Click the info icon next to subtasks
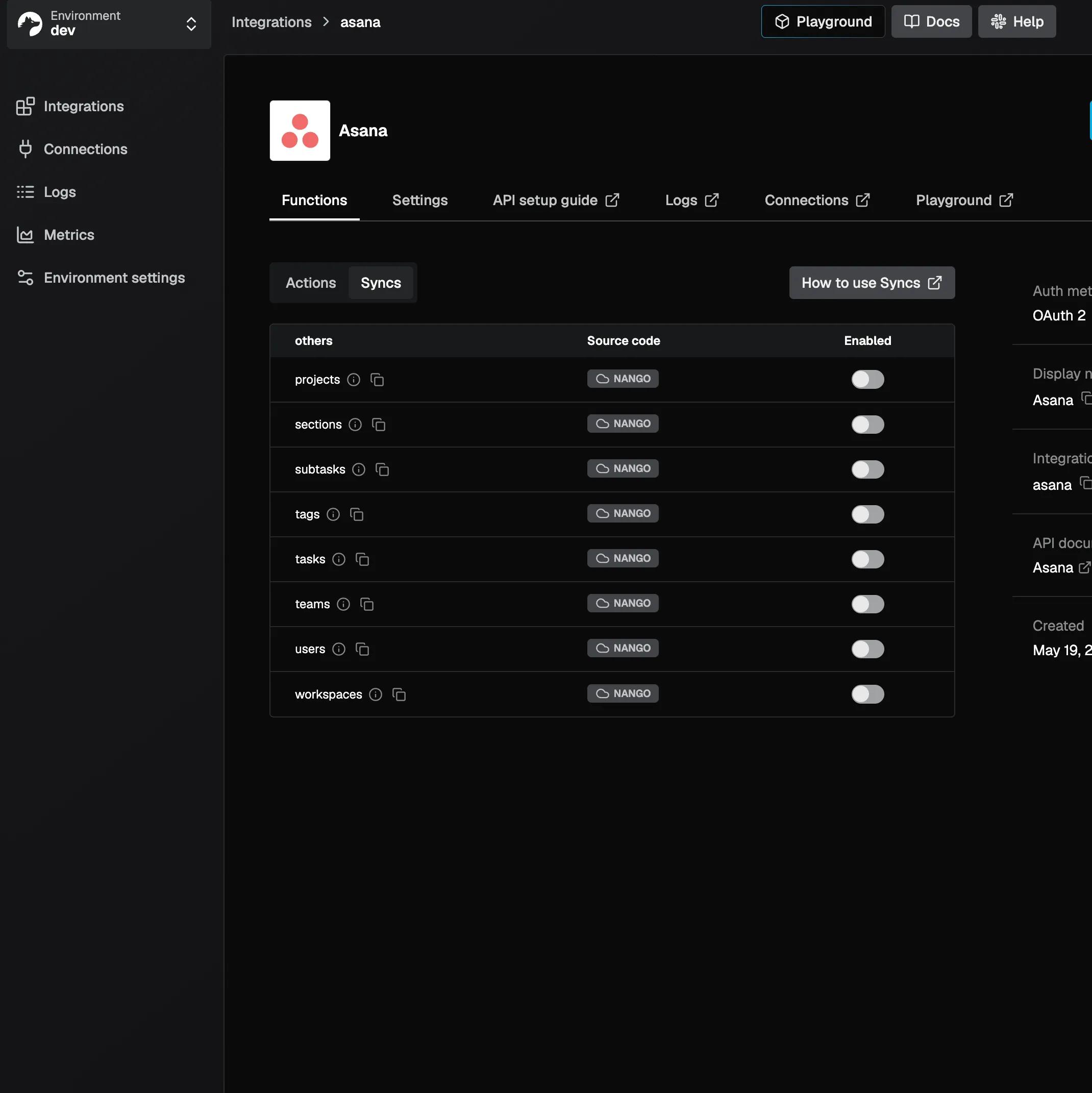 point(359,469)
